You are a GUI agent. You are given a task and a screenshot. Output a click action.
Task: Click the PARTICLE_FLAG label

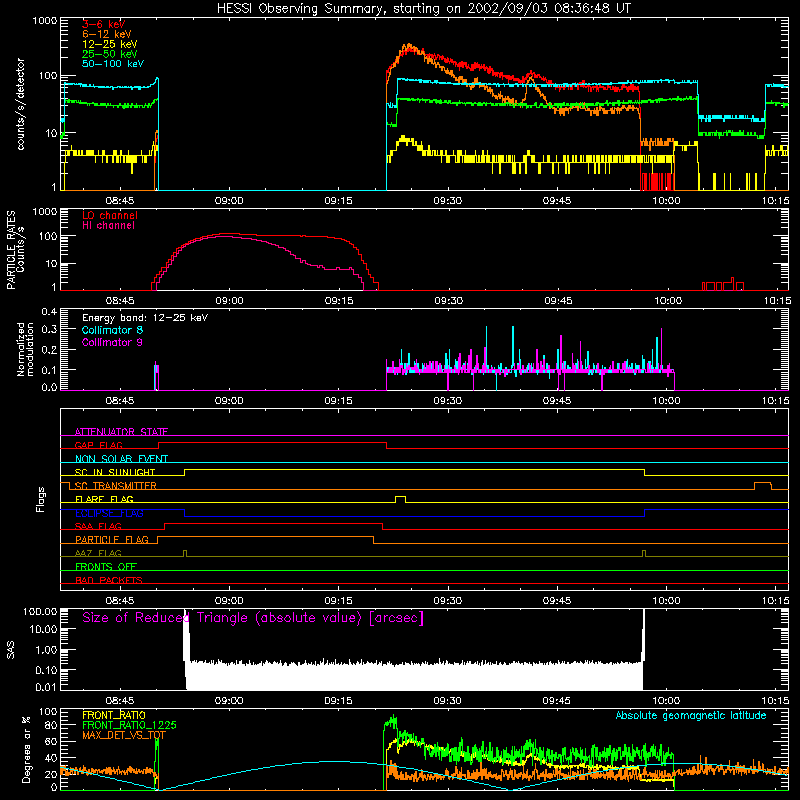coord(112,540)
